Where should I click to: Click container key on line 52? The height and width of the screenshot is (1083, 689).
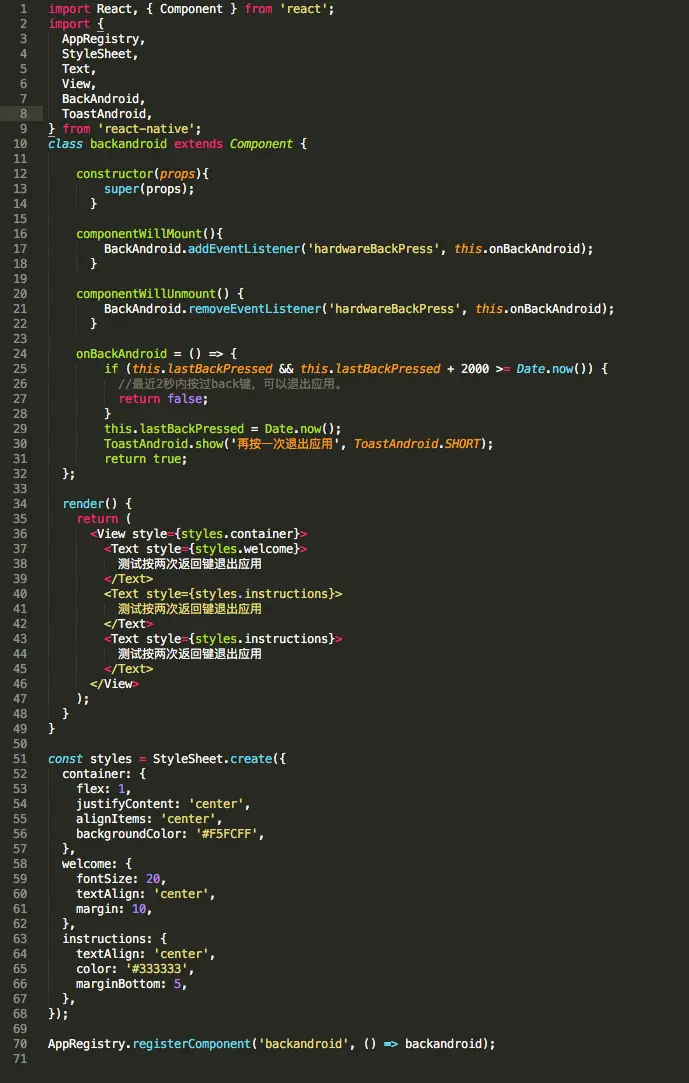[93, 774]
